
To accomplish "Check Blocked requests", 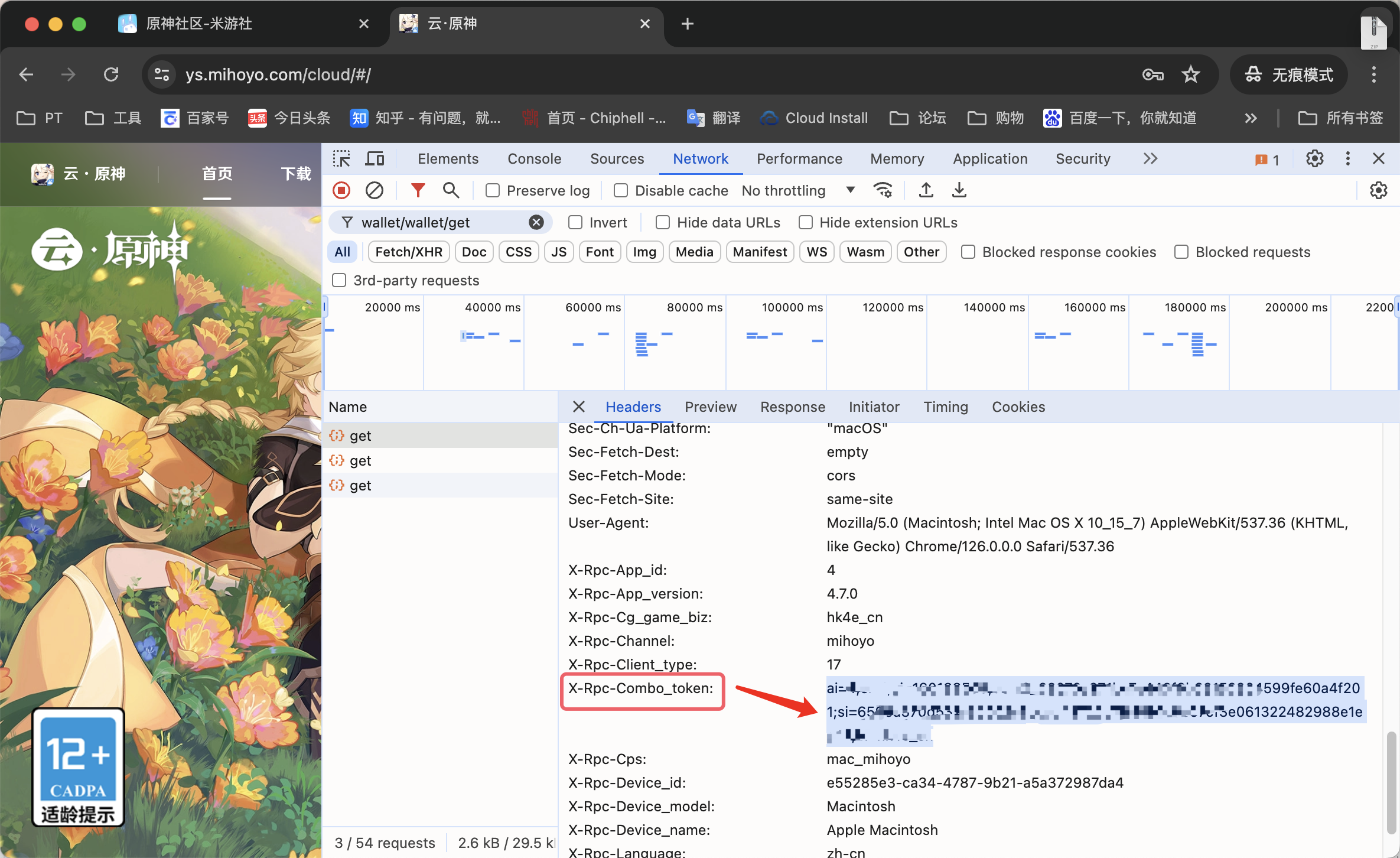I will tap(1181, 252).
